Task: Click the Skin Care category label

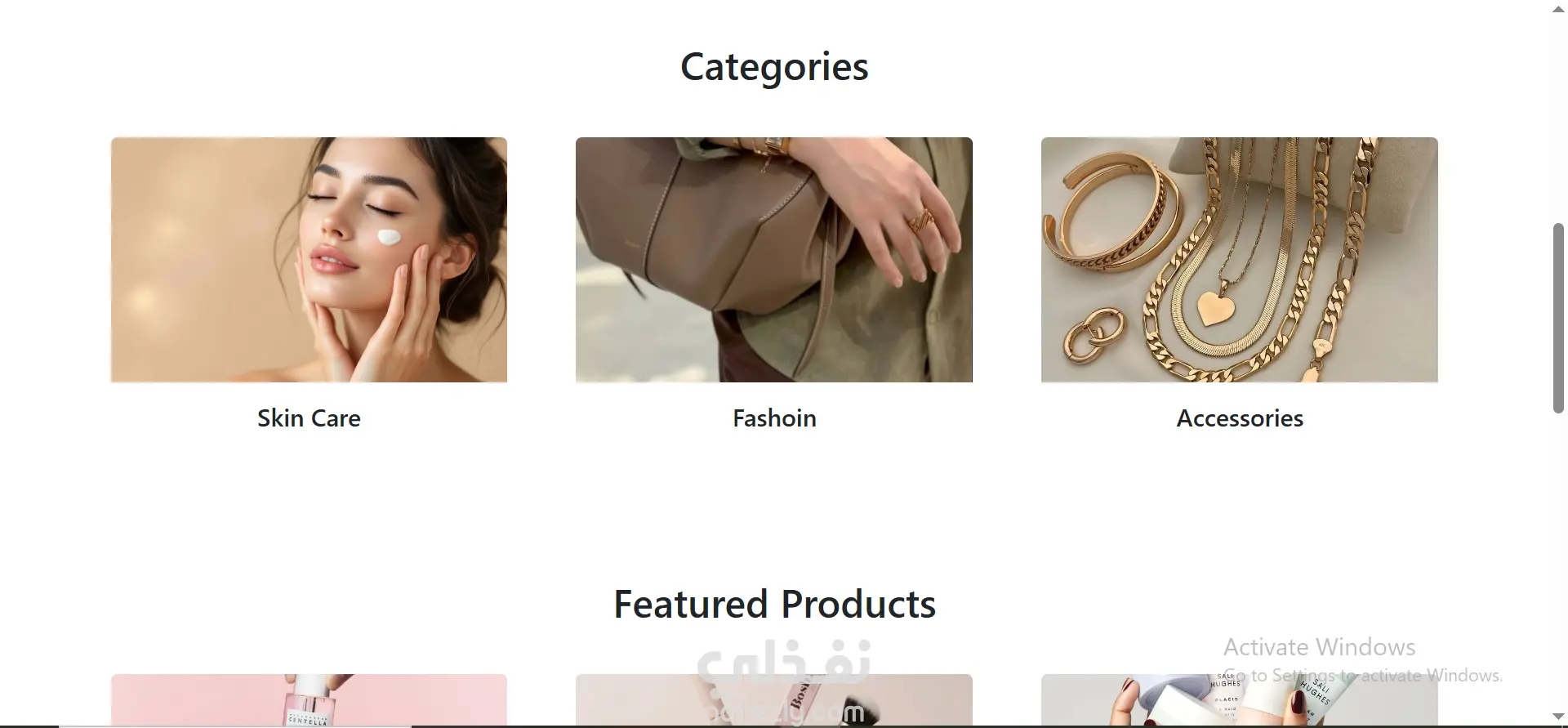Action: 309,418
